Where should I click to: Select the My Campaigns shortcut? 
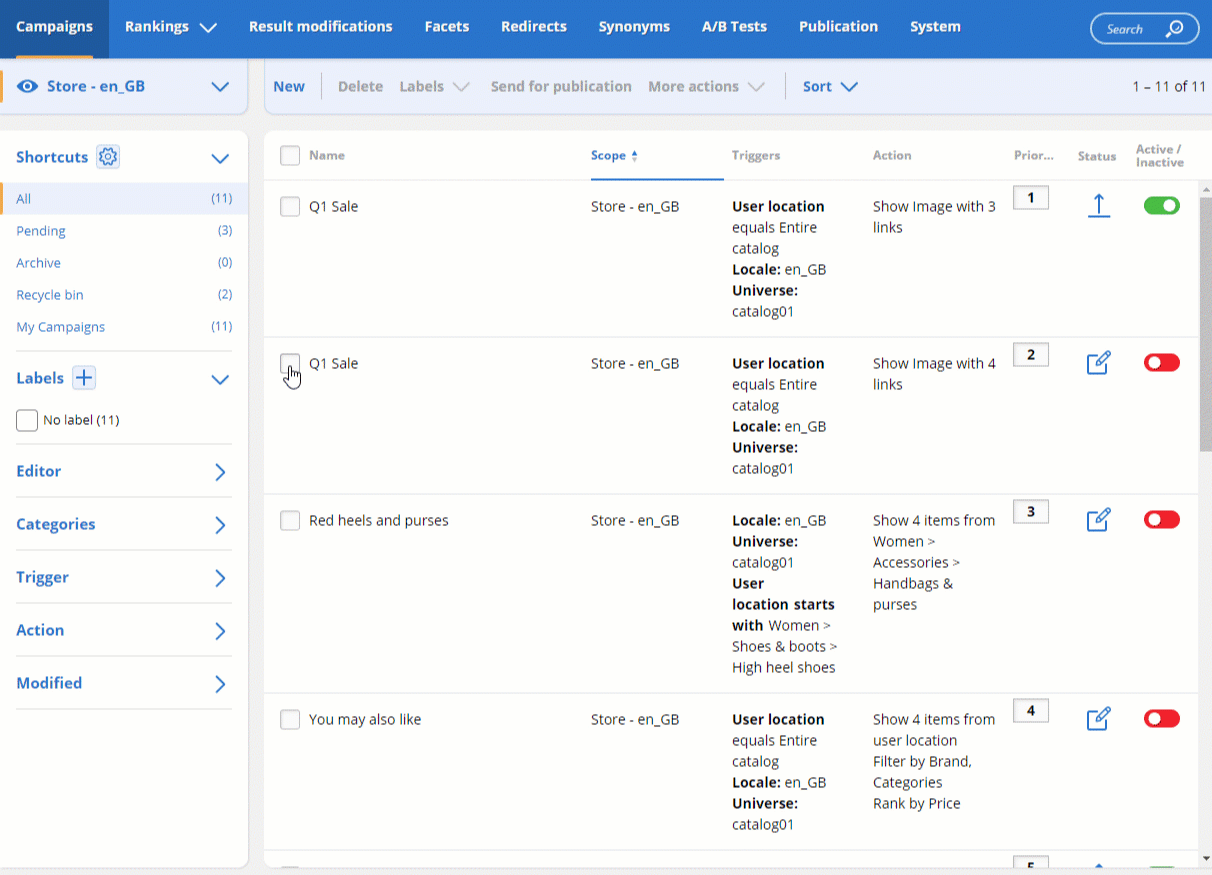[x=124, y=327]
